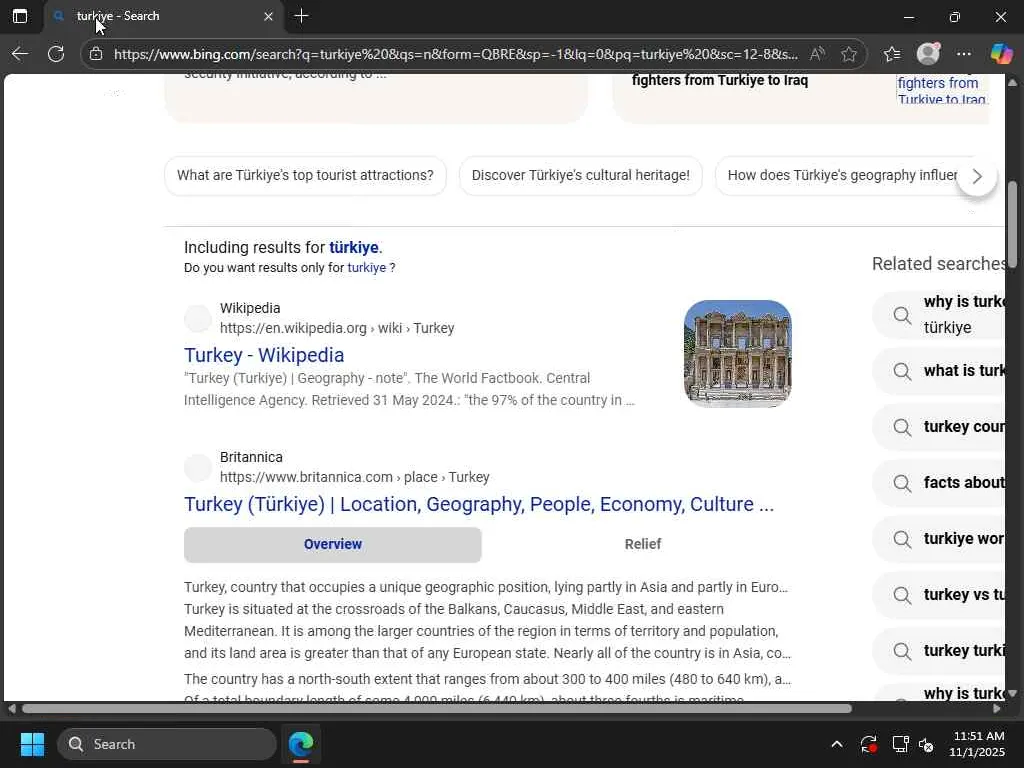Search related 'what is turk' suggestion
This screenshot has height=768, width=1024.
pos(939,371)
